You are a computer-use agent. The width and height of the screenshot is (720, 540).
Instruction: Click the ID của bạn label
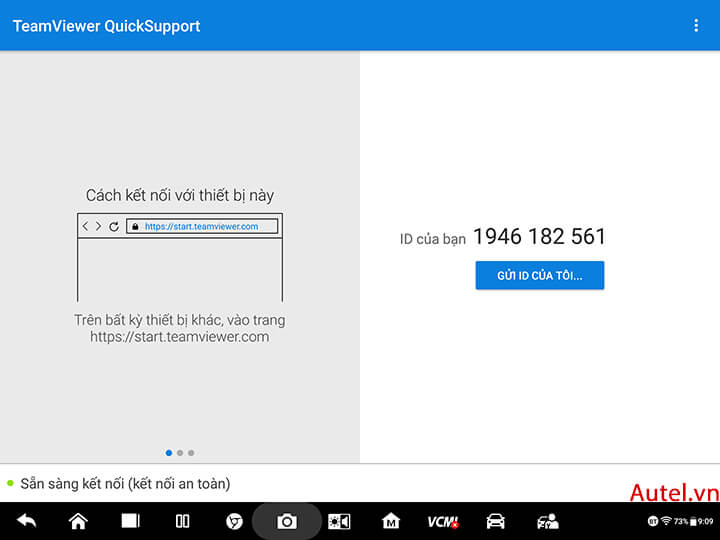(433, 239)
